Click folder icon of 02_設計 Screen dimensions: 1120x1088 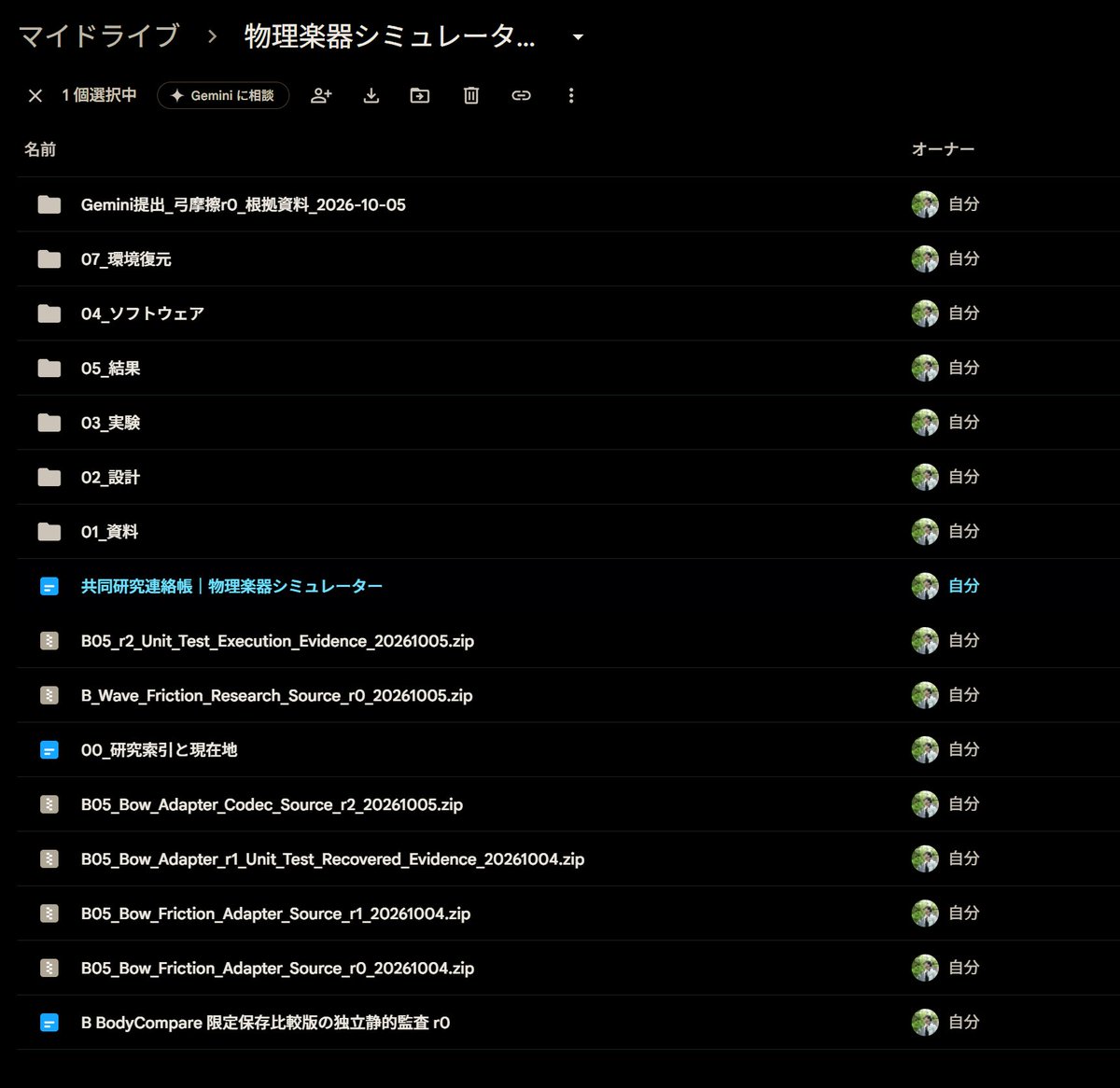tap(49, 478)
